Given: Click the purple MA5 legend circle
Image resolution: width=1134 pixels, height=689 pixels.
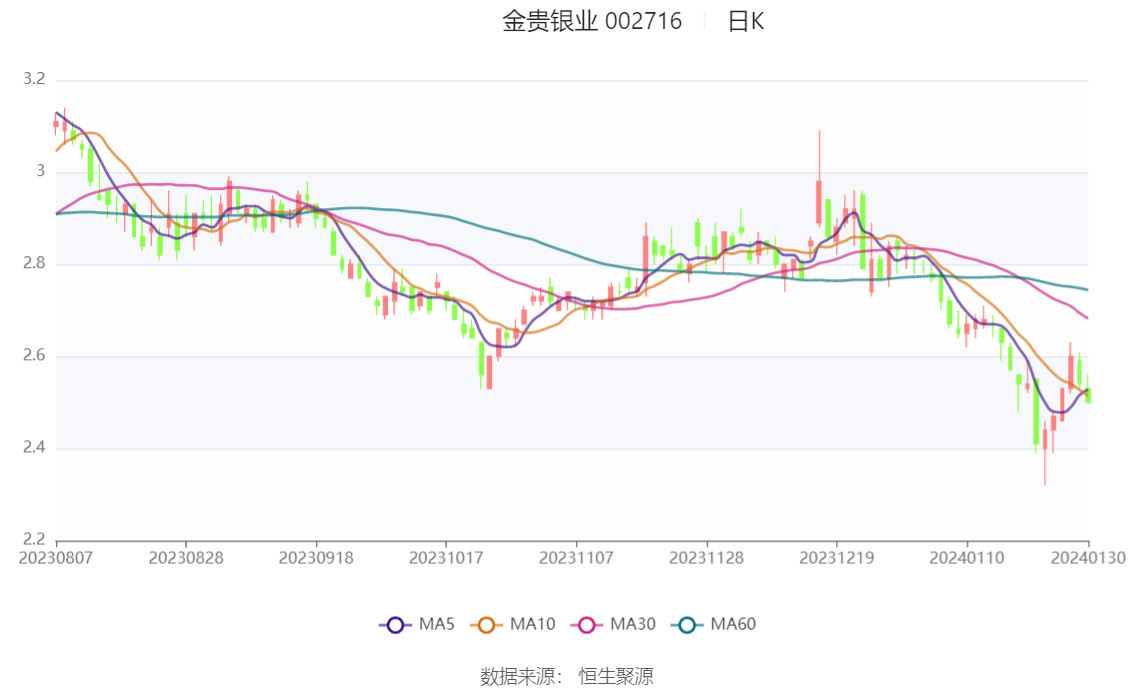Looking at the screenshot, I should pos(395,625).
